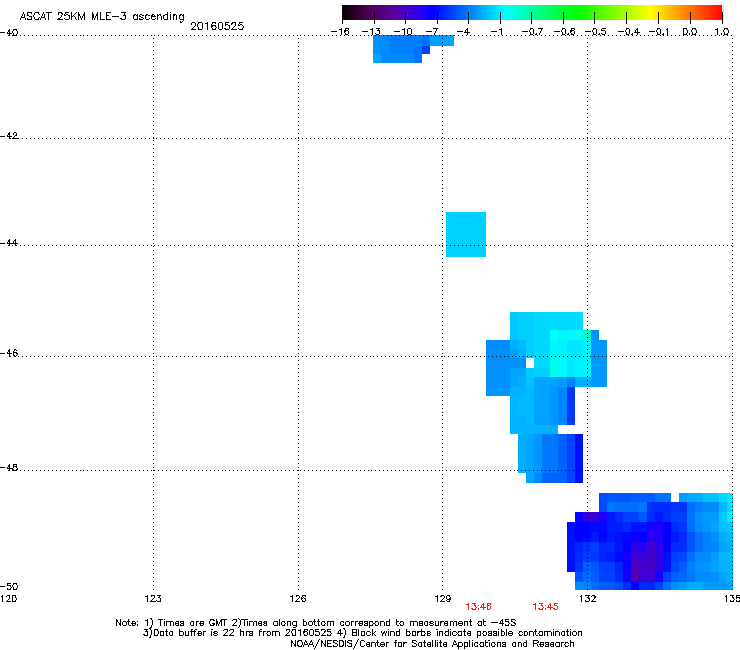This screenshot has width=740, height=650.
Task: Click the '-0.1' color scale label
Action: click(x=658, y=32)
